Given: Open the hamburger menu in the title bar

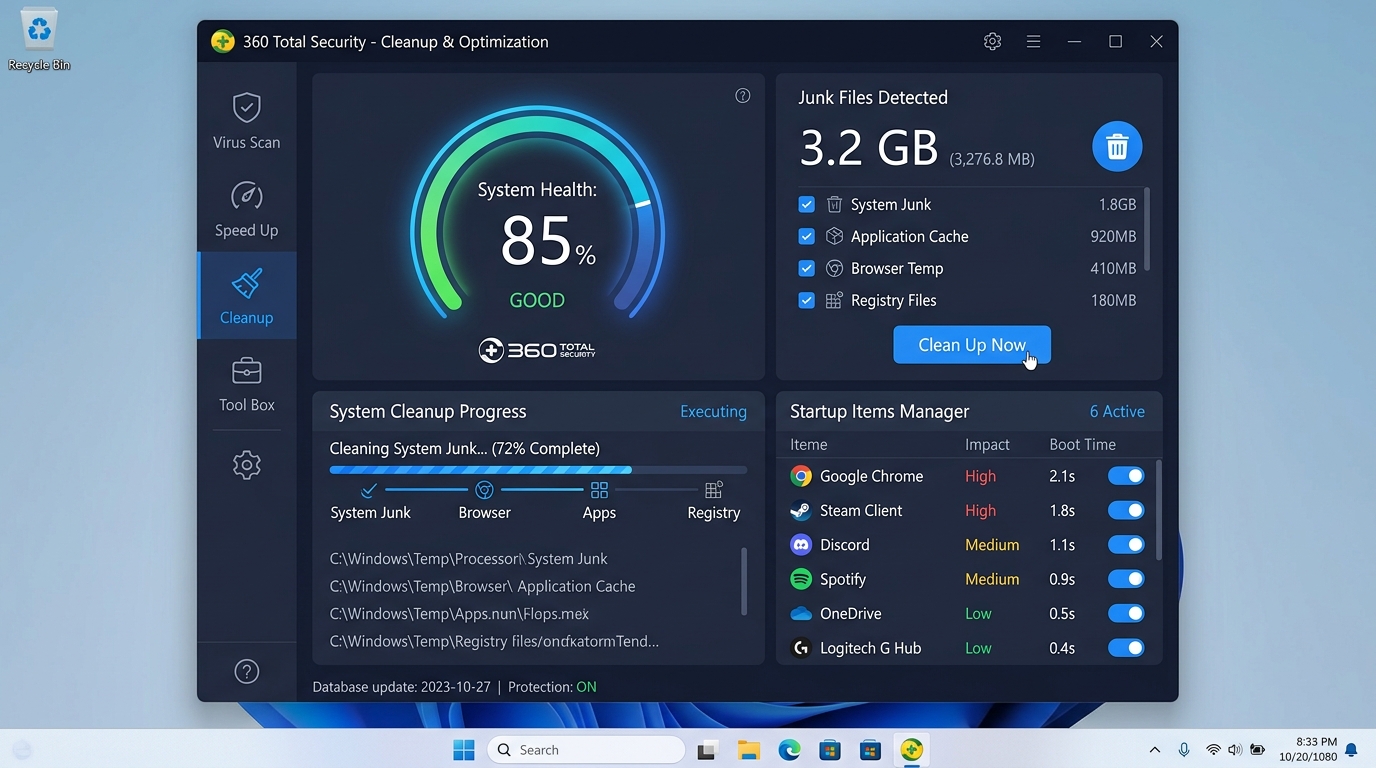Looking at the screenshot, I should click(1033, 41).
